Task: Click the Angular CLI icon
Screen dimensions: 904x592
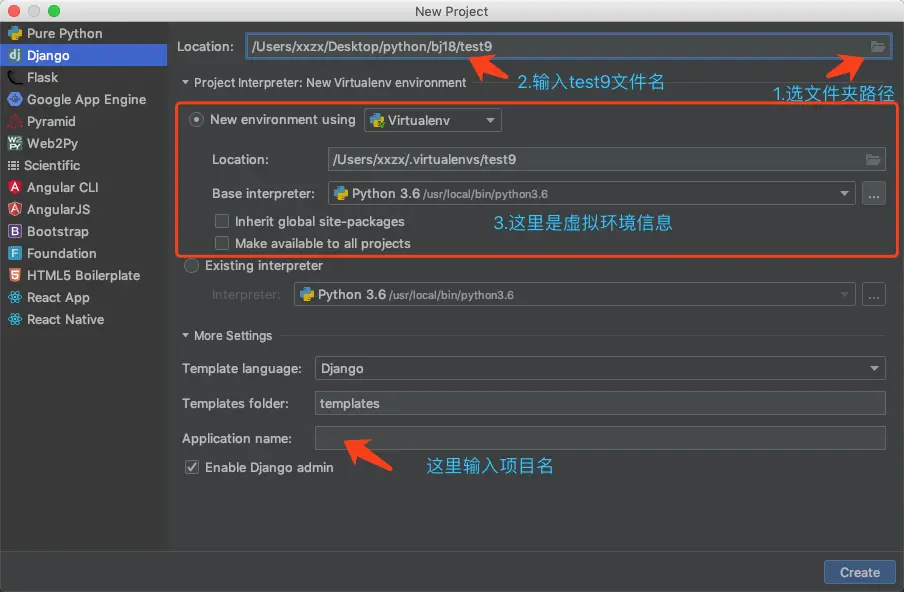Action: click(x=15, y=187)
